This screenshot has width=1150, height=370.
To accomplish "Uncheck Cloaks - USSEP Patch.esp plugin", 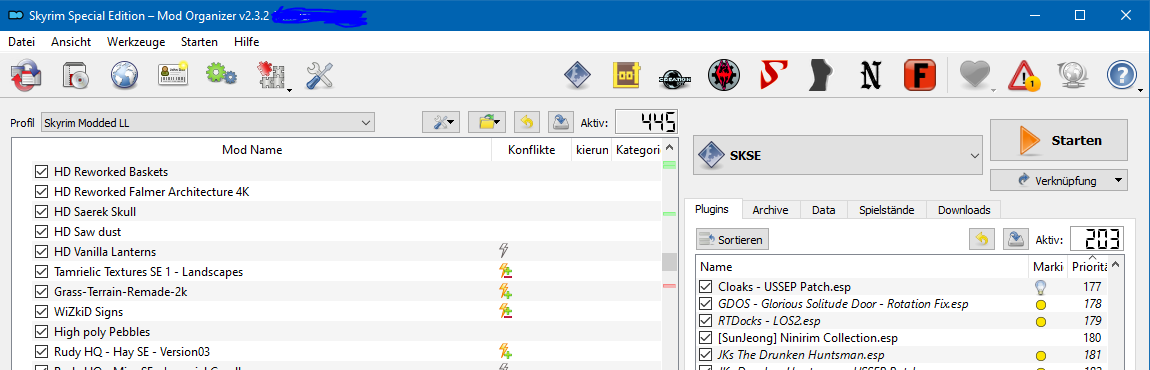I will coord(706,286).
